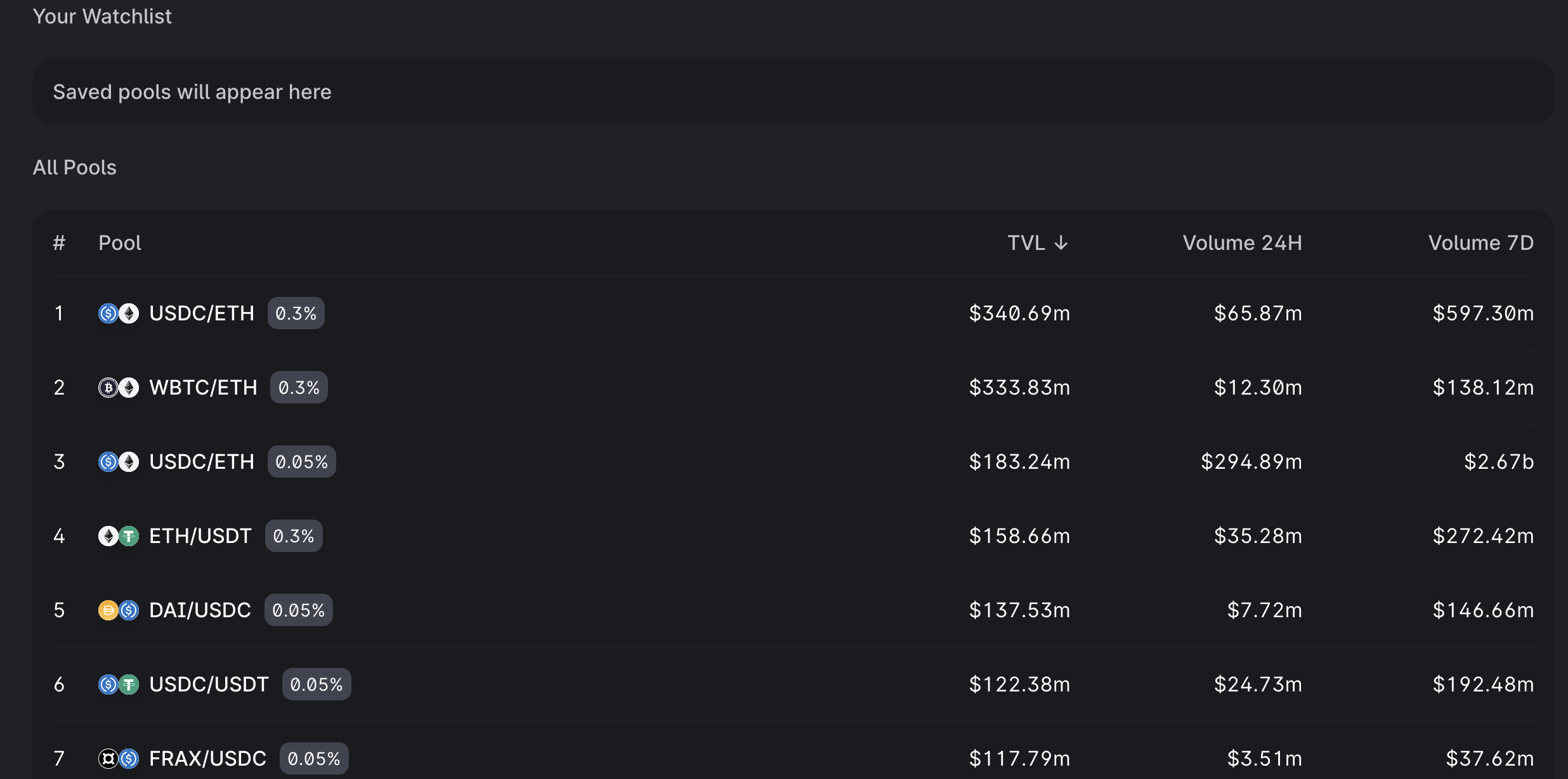Image resolution: width=1568 pixels, height=779 pixels.
Task: Click the DAI/USDC token pair icon
Action: pos(119,610)
